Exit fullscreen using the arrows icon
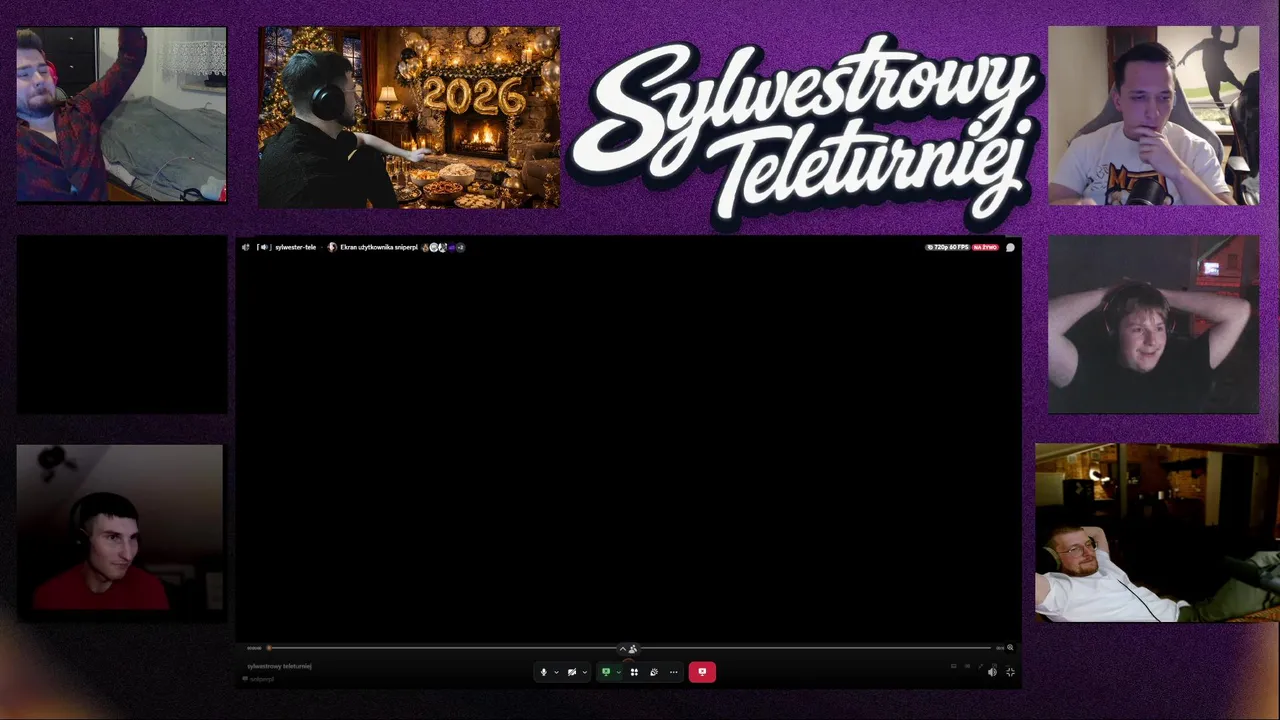 tap(1010, 672)
